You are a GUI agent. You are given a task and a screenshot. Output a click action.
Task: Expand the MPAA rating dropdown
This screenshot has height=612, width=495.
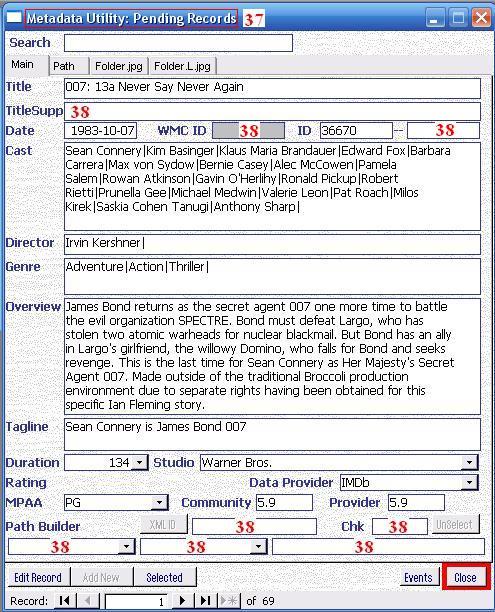(x=159, y=503)
